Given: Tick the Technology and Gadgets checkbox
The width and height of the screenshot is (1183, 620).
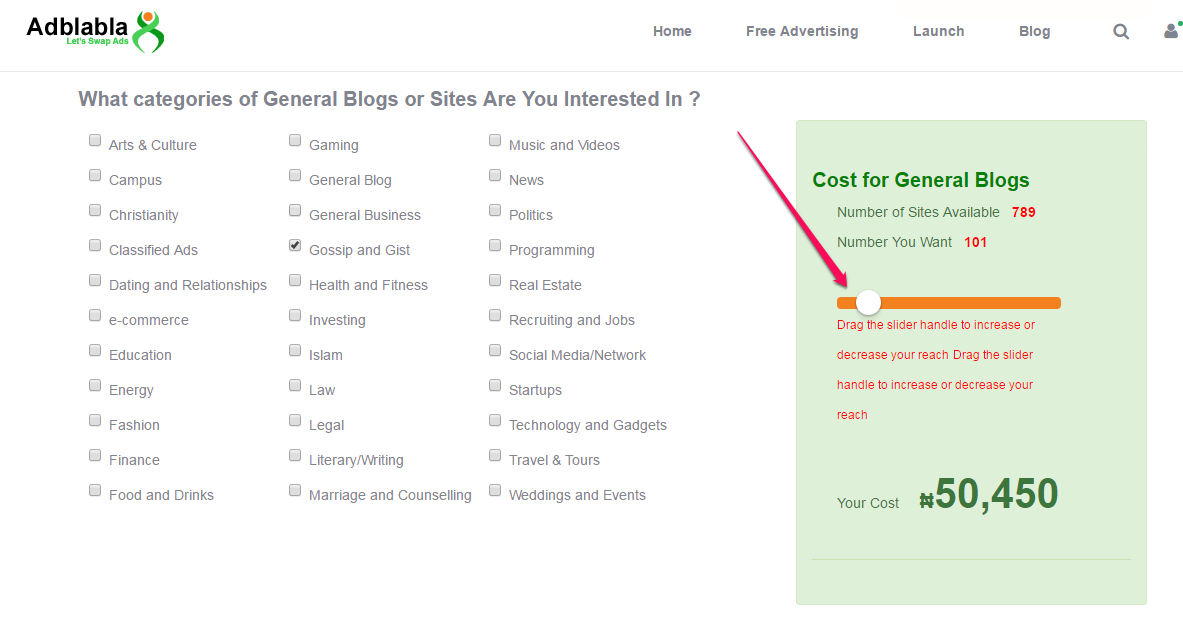Looking at the screenshot, I should [x=495, y=420].
